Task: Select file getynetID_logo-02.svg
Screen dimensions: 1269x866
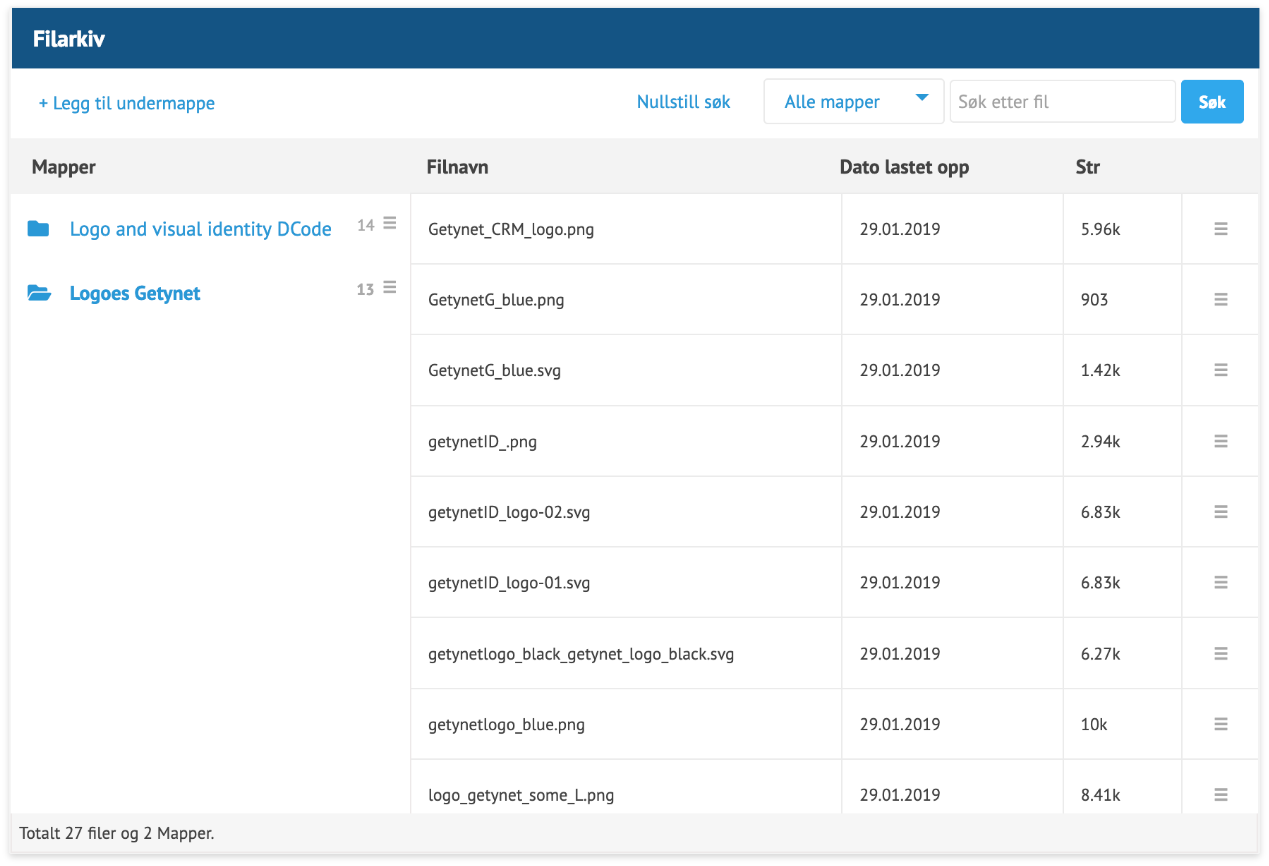Action: click(x=509, y=512)
